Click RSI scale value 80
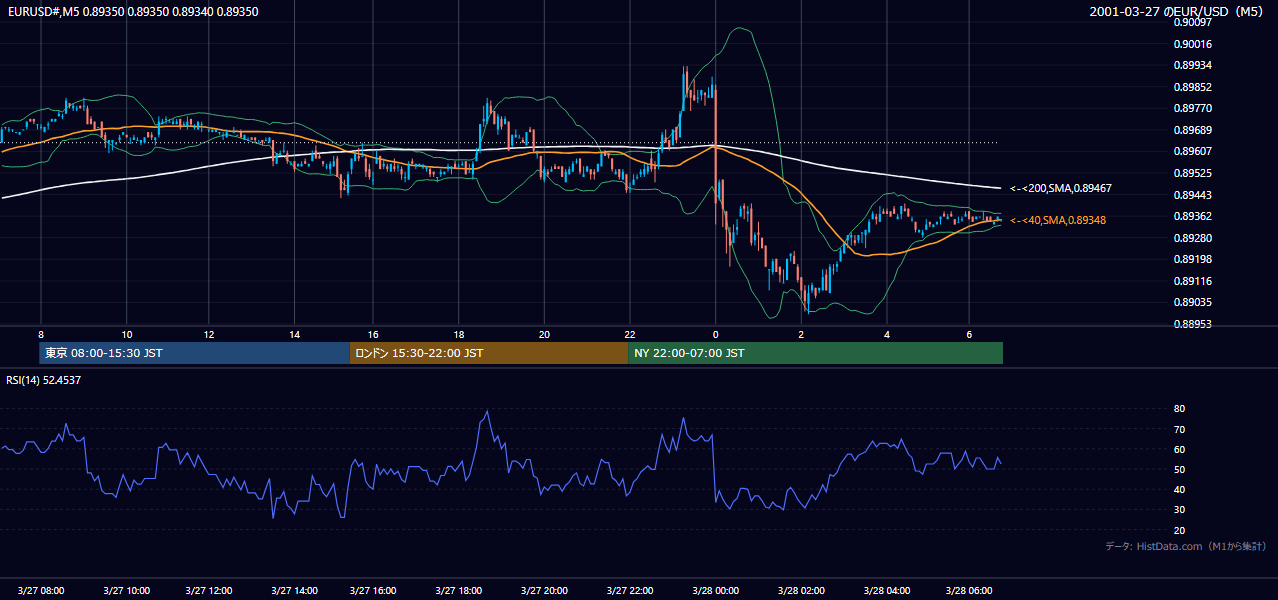The width and height of the screenshot is (1278, 600). pyautogui.click(x=1180, y=409)
